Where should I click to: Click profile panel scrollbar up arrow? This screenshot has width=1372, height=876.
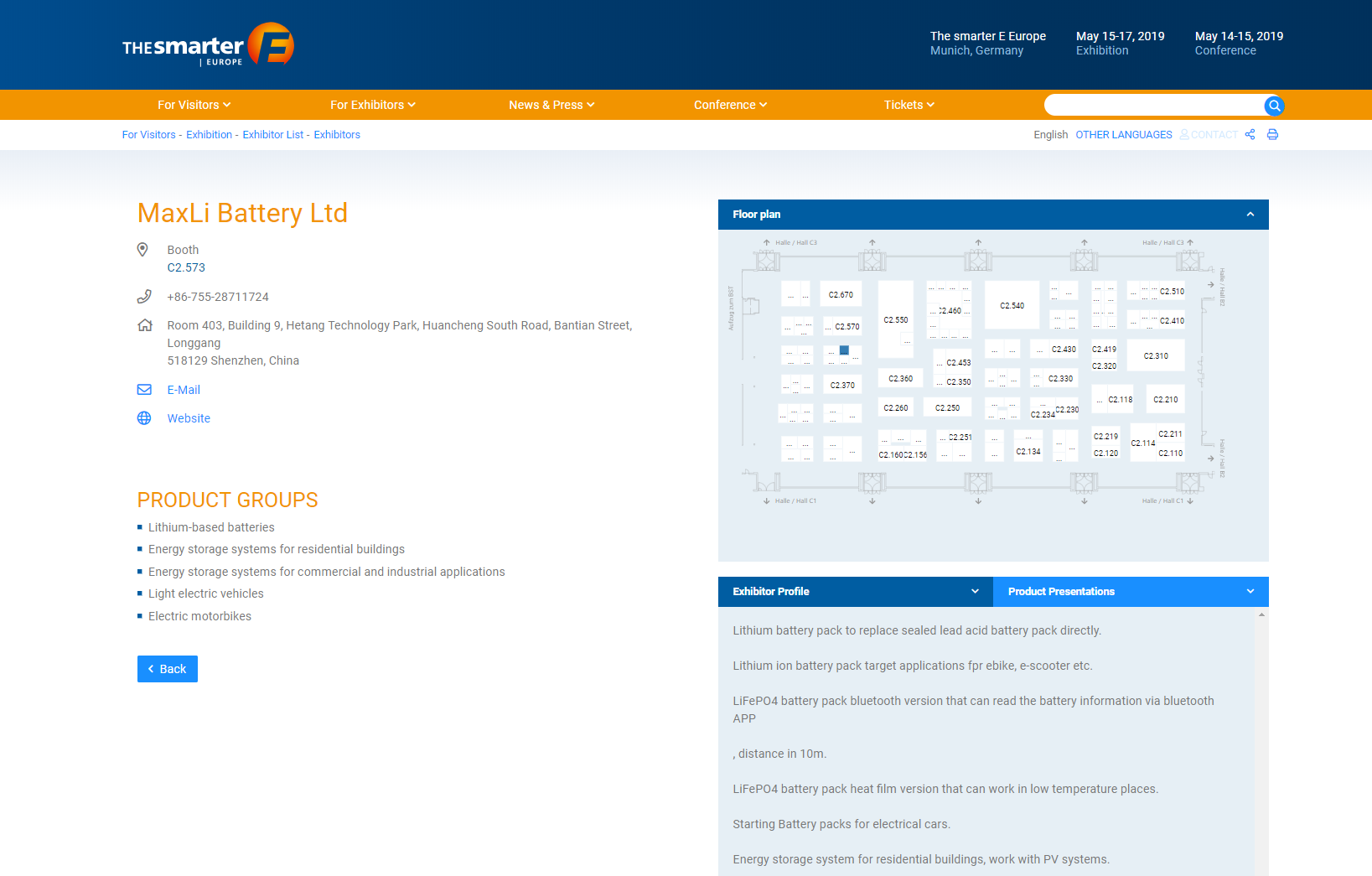pos(1261,615)
